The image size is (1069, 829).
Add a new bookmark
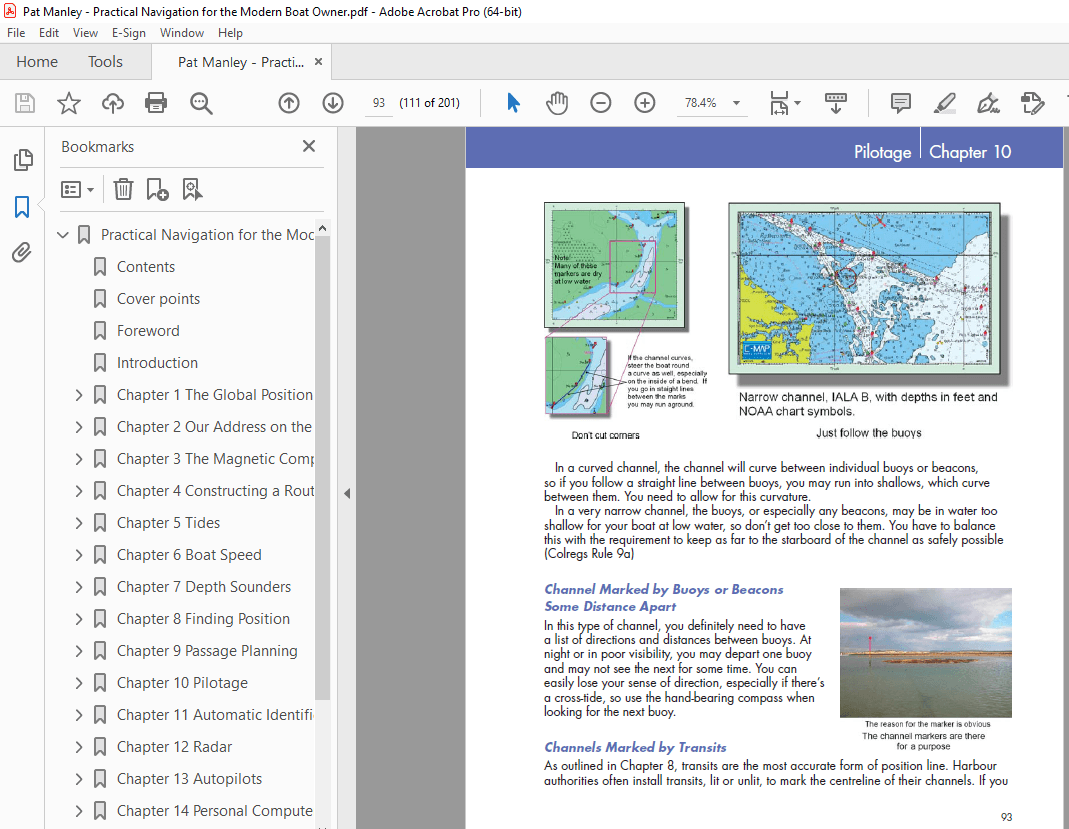click(x=157, y=189)
